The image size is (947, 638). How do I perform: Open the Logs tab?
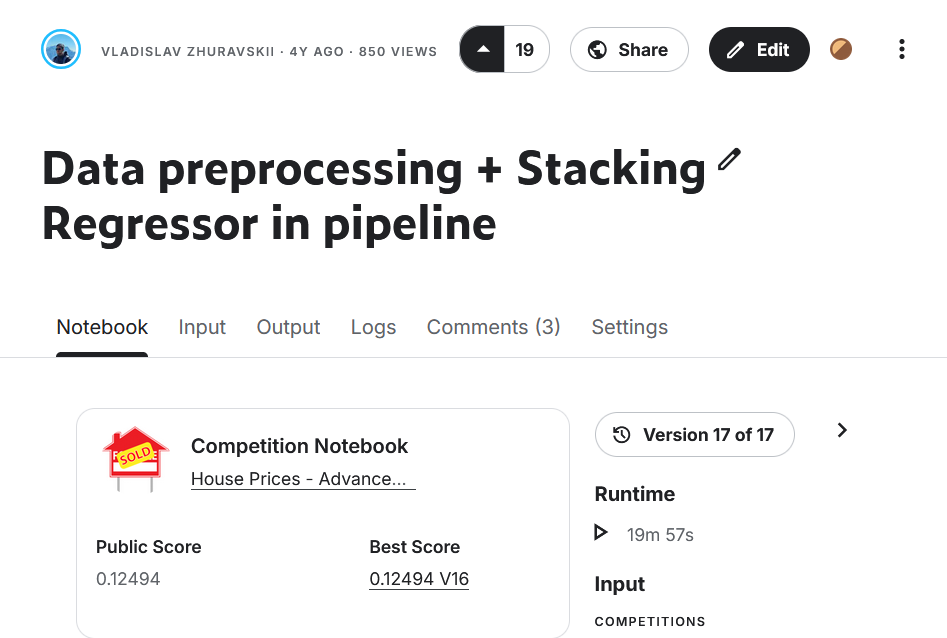373,327
